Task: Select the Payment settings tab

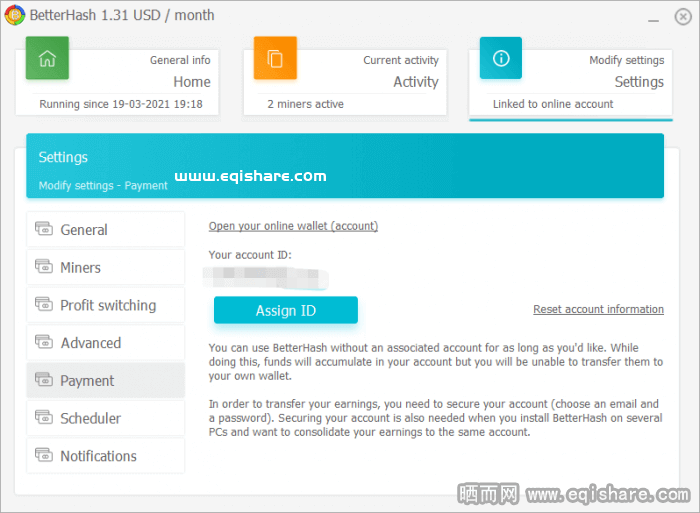Action: point(105,381)
